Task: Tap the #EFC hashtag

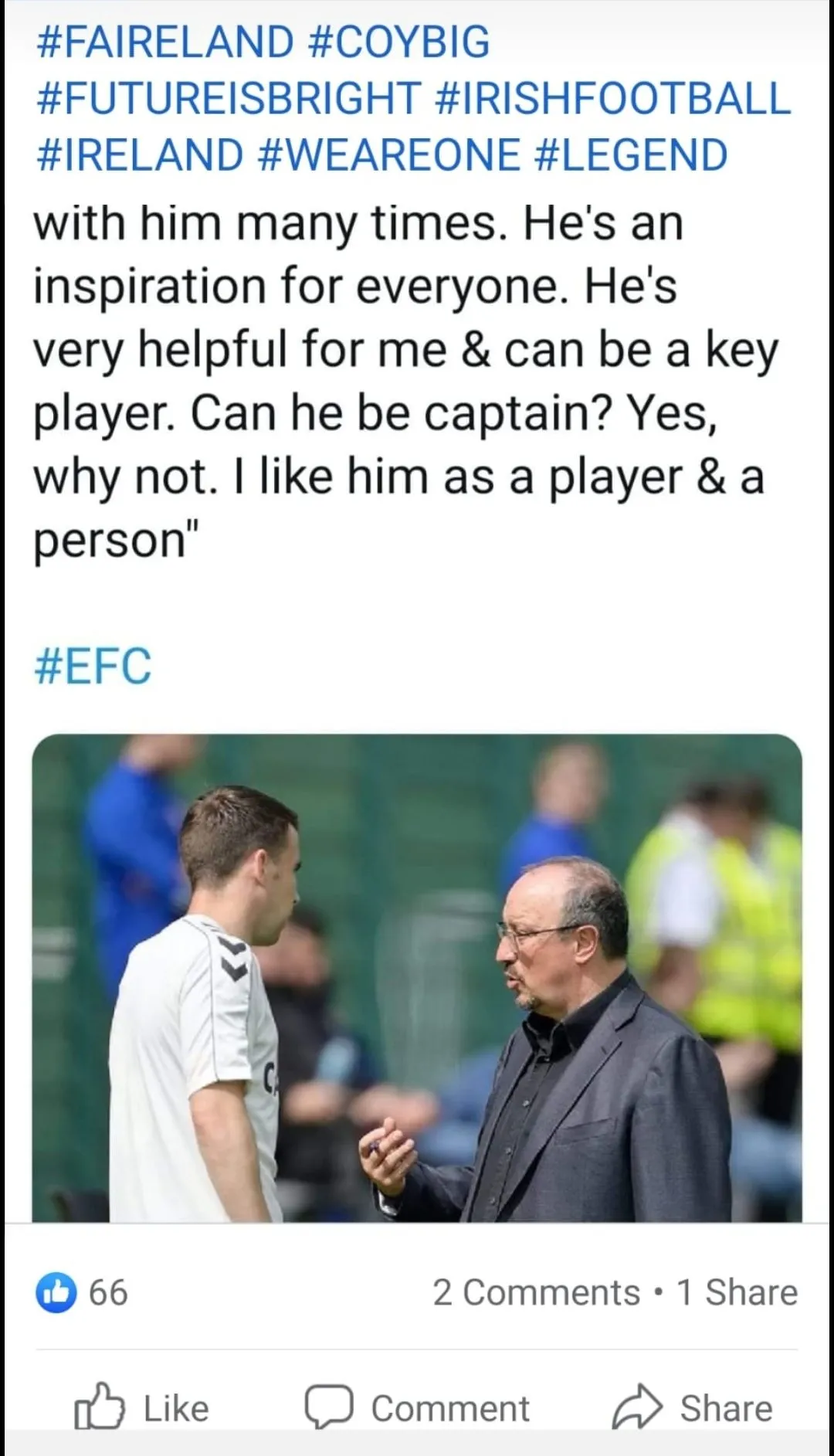Action: pyautogui.click(x=93, y=666)
